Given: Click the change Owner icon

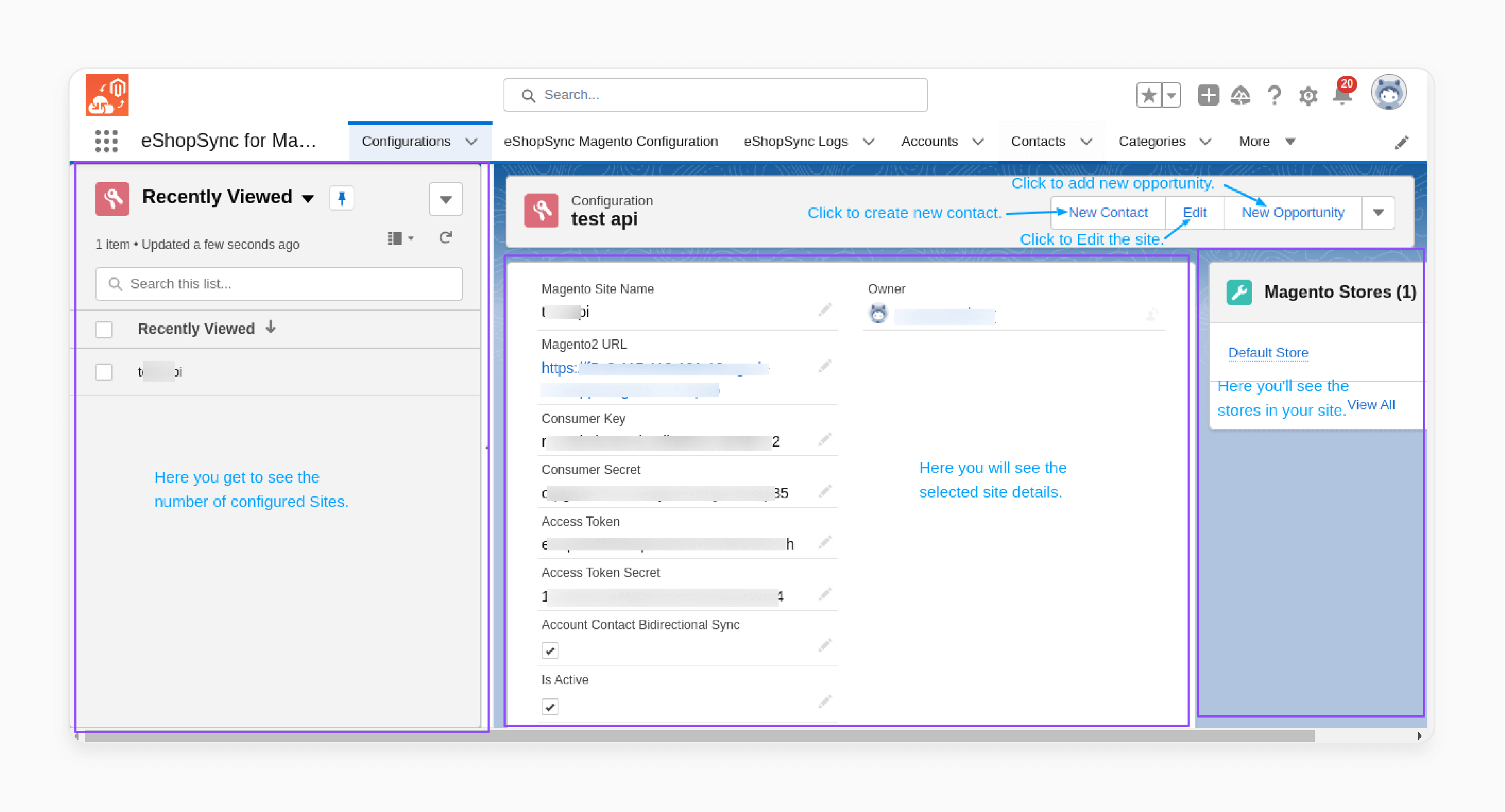Looking at the screenshot, I should point(1151,315).
